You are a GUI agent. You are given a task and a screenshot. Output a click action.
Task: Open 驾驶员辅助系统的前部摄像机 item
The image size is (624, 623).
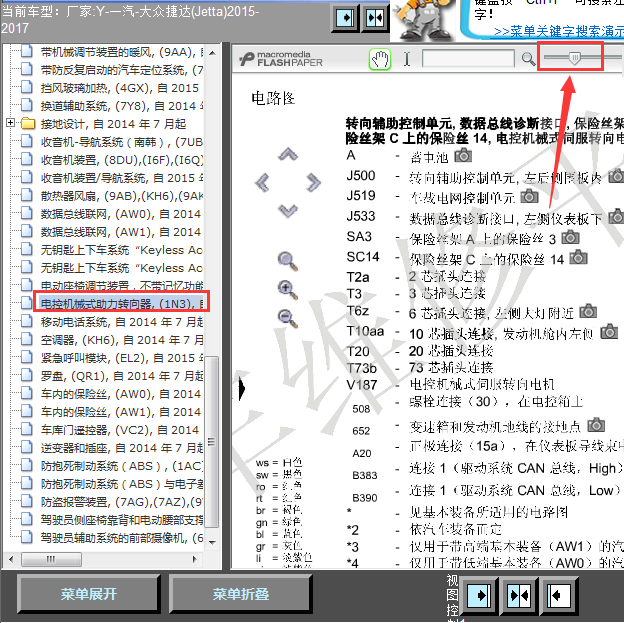[x=122, y=538]
